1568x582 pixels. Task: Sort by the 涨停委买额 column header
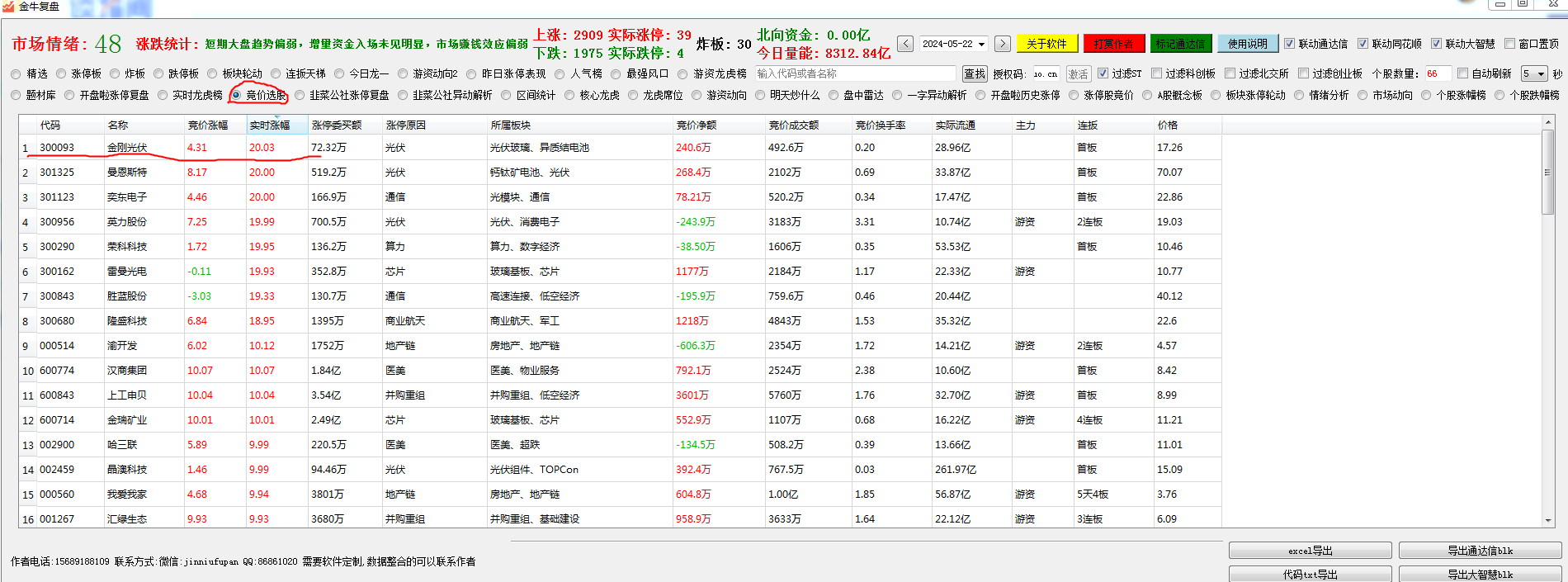pyautogui.click(x=345, y=125)
